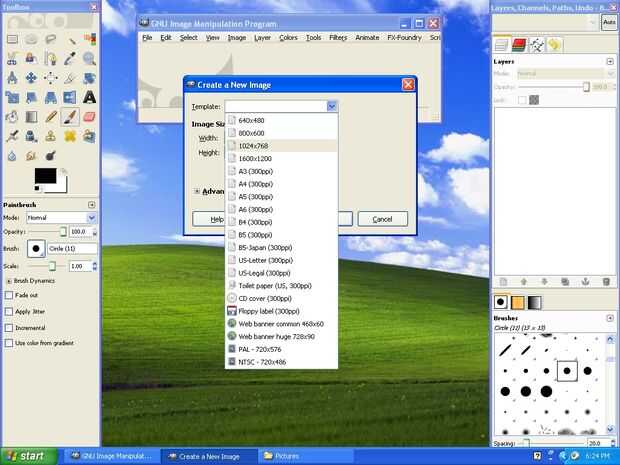Select the Scissors Select tool
This screenshot has width=620, height=465.
12,59
